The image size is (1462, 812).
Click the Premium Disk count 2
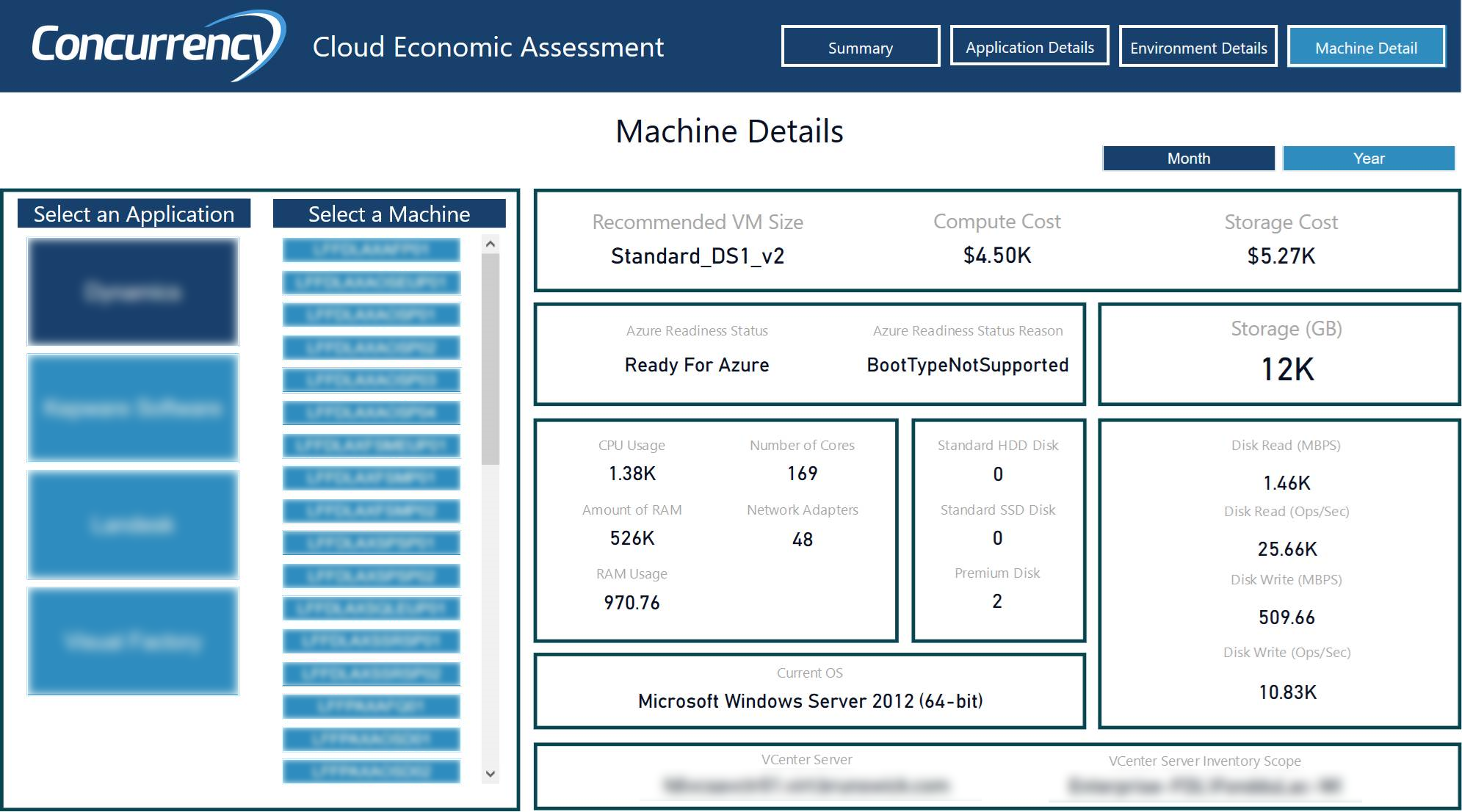tap(997, 601)
